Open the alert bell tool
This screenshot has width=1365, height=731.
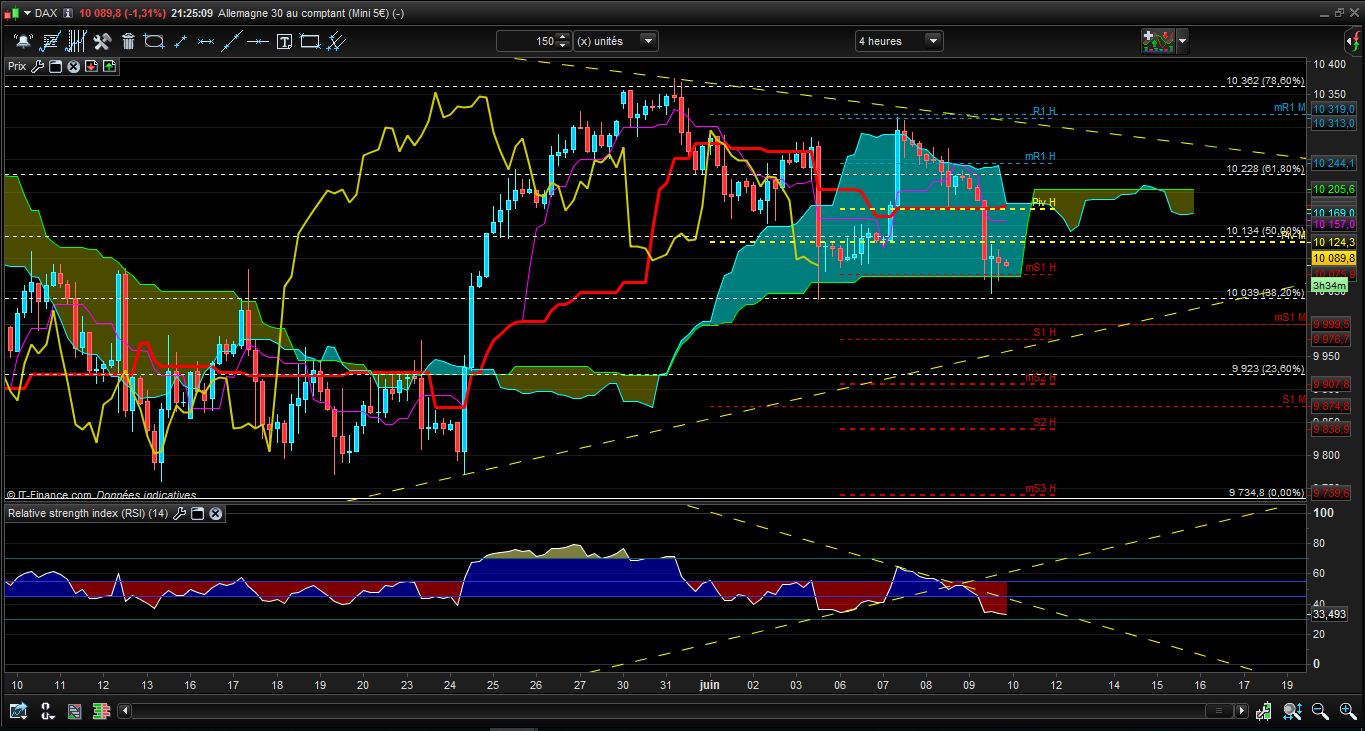tap(23, 41)
